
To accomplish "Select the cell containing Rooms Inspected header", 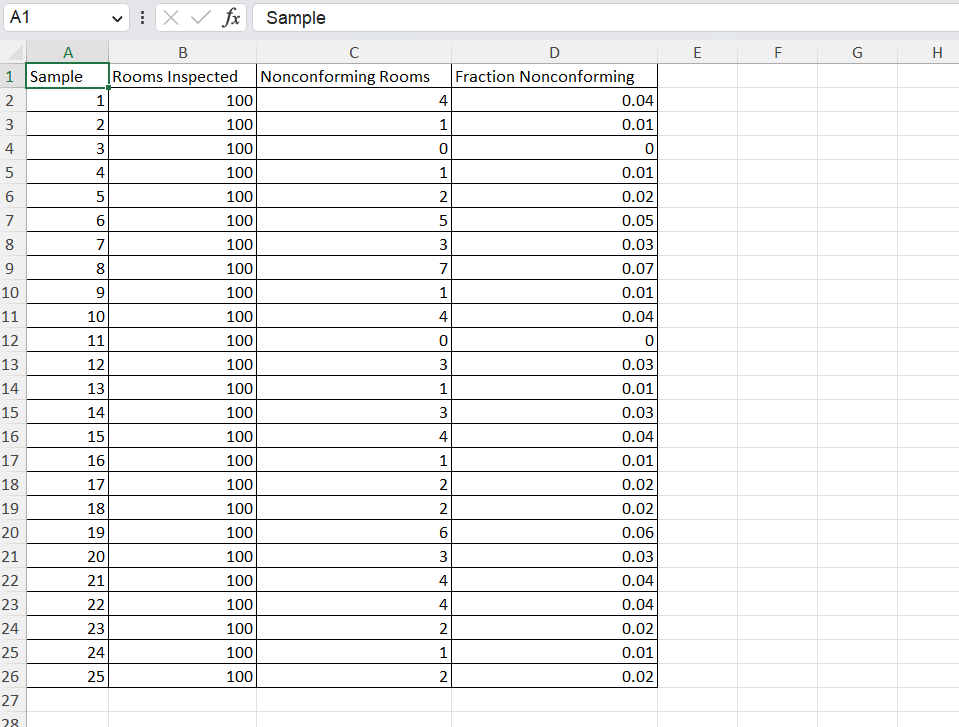I will [183, 76].
